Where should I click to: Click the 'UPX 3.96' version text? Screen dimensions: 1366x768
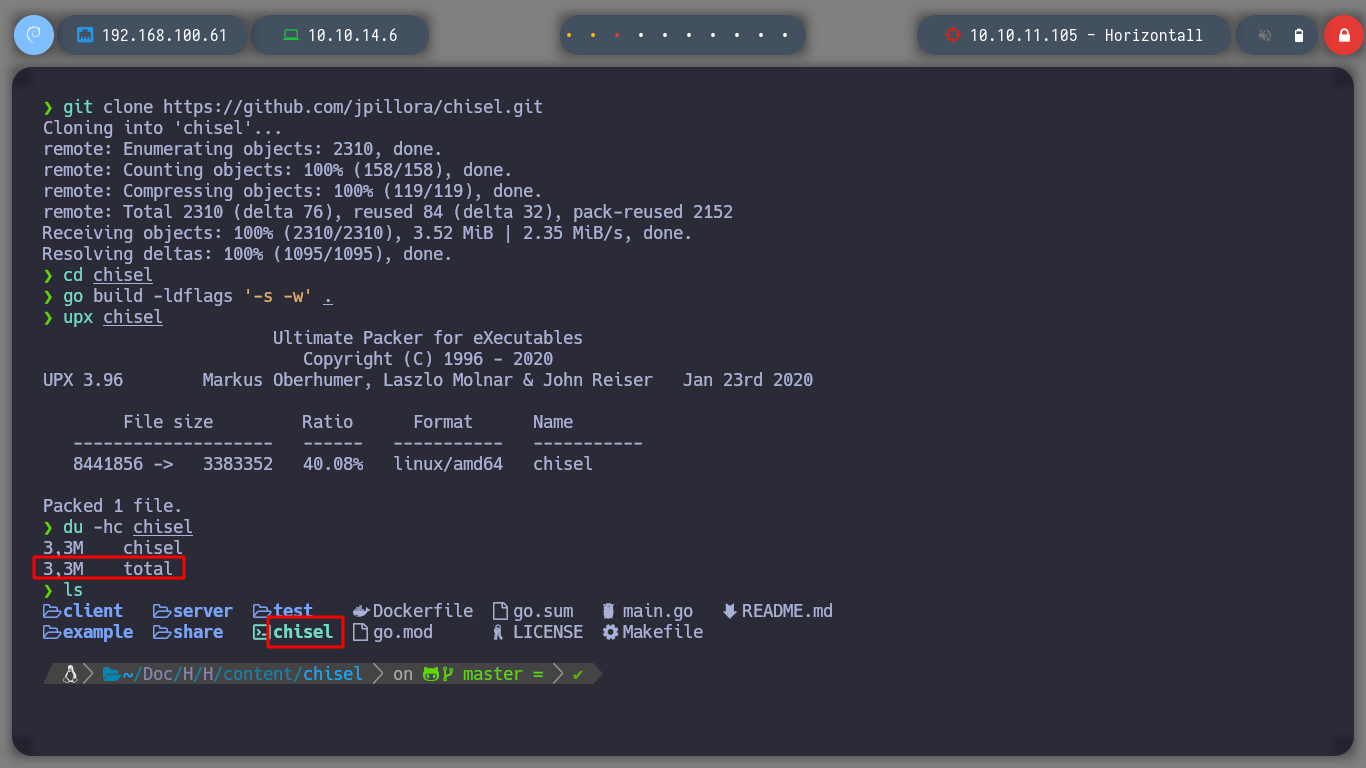[x=83, y=380]
